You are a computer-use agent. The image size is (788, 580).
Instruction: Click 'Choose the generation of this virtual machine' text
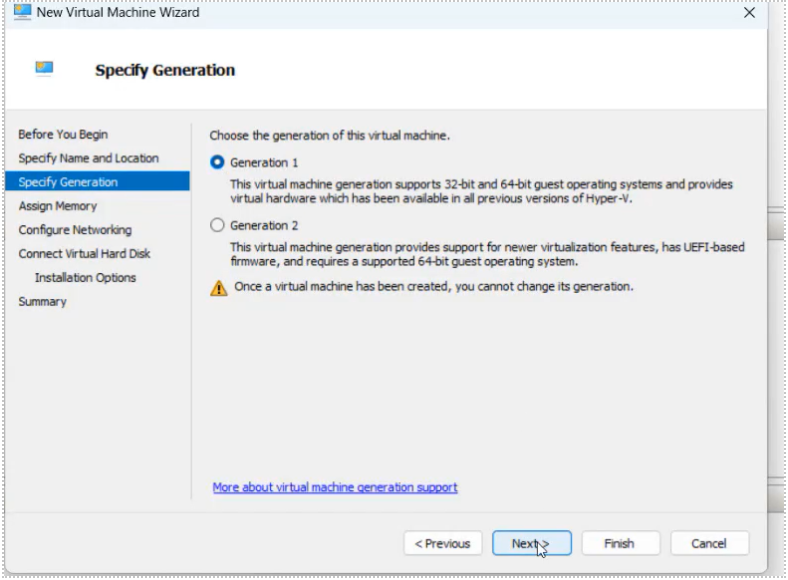[x=330, y=135]
